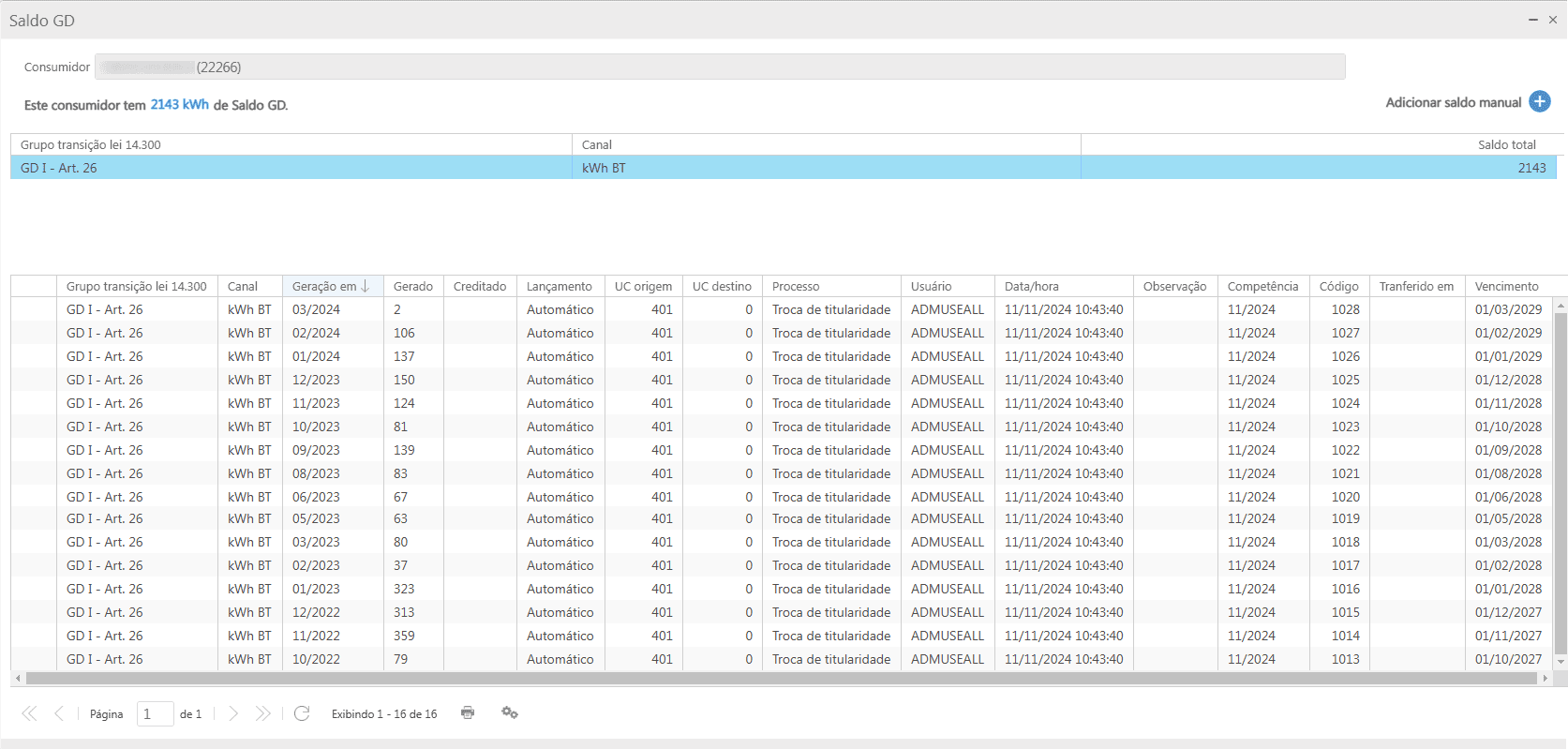The image size is (1568, 749).
Task: Sort by Gerado column header
Action: tap(412, 287)
